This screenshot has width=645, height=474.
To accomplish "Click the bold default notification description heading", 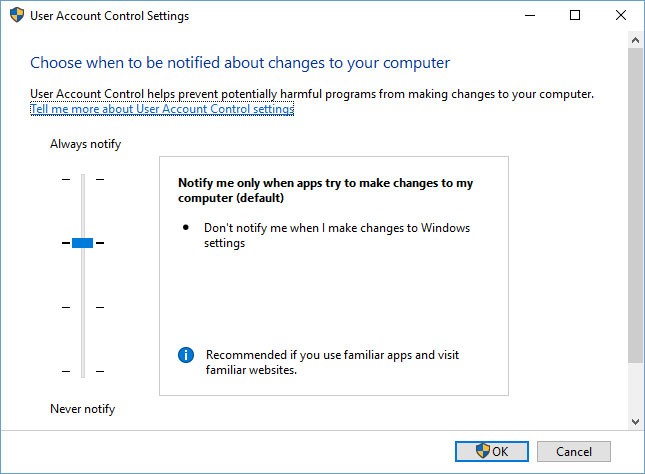I will click(325, 190).
